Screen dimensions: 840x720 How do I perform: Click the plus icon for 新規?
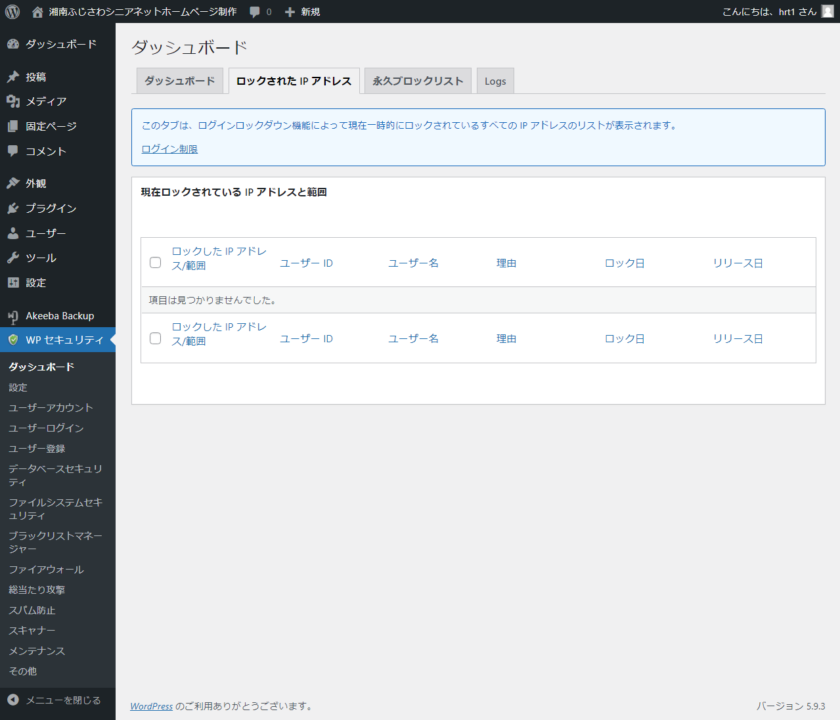290,12
